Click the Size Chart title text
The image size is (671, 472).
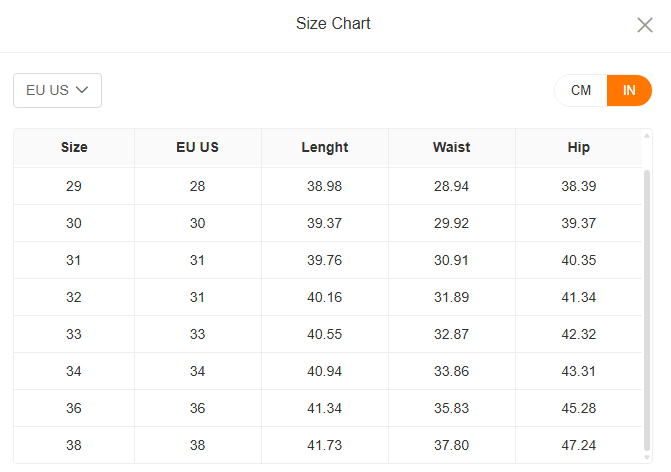333,24
